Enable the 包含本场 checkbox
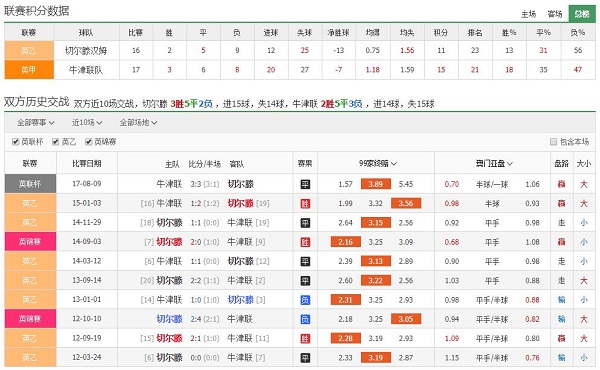 553,142
